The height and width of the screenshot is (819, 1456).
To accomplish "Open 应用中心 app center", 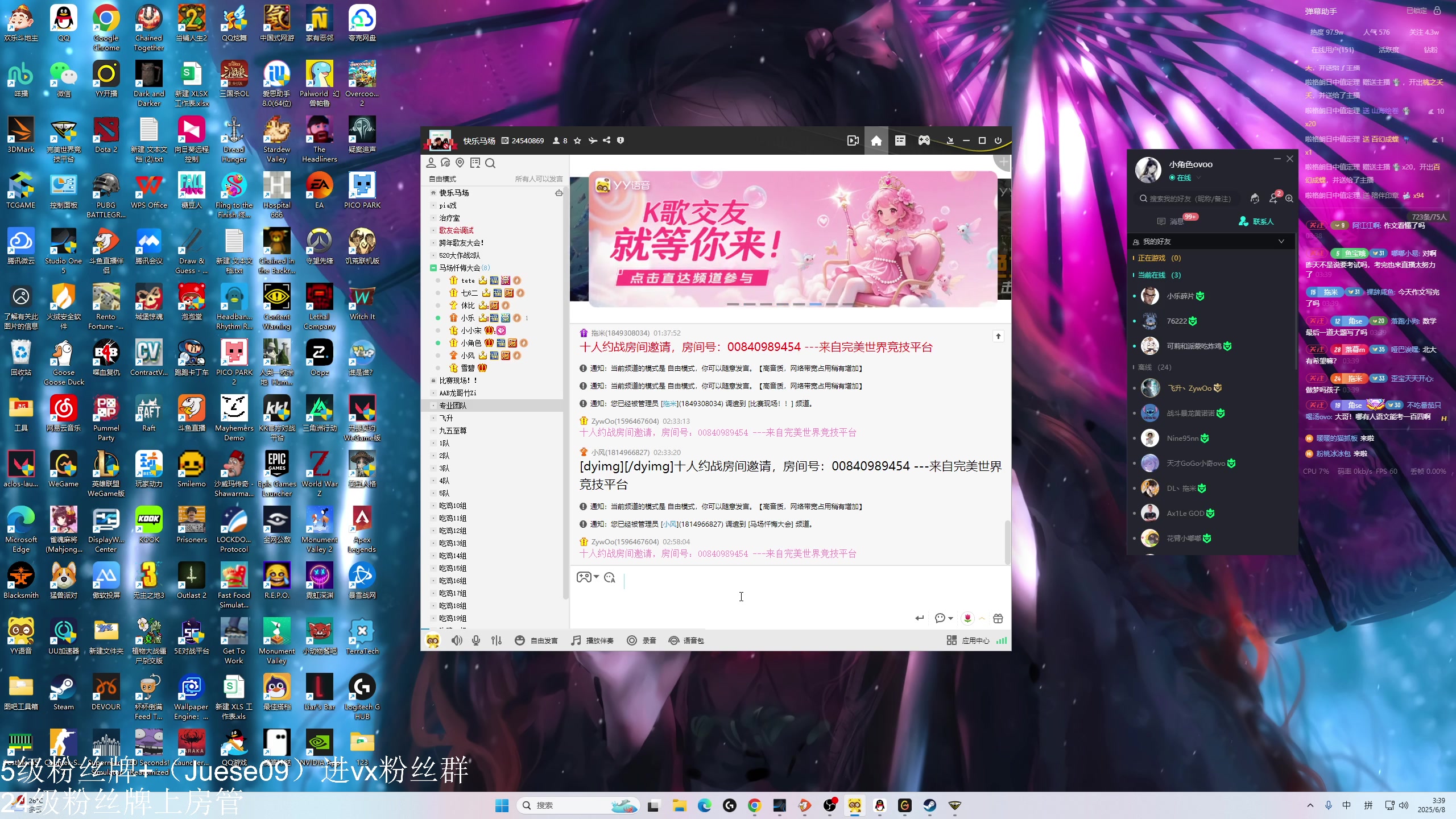I will click(968, 640).
